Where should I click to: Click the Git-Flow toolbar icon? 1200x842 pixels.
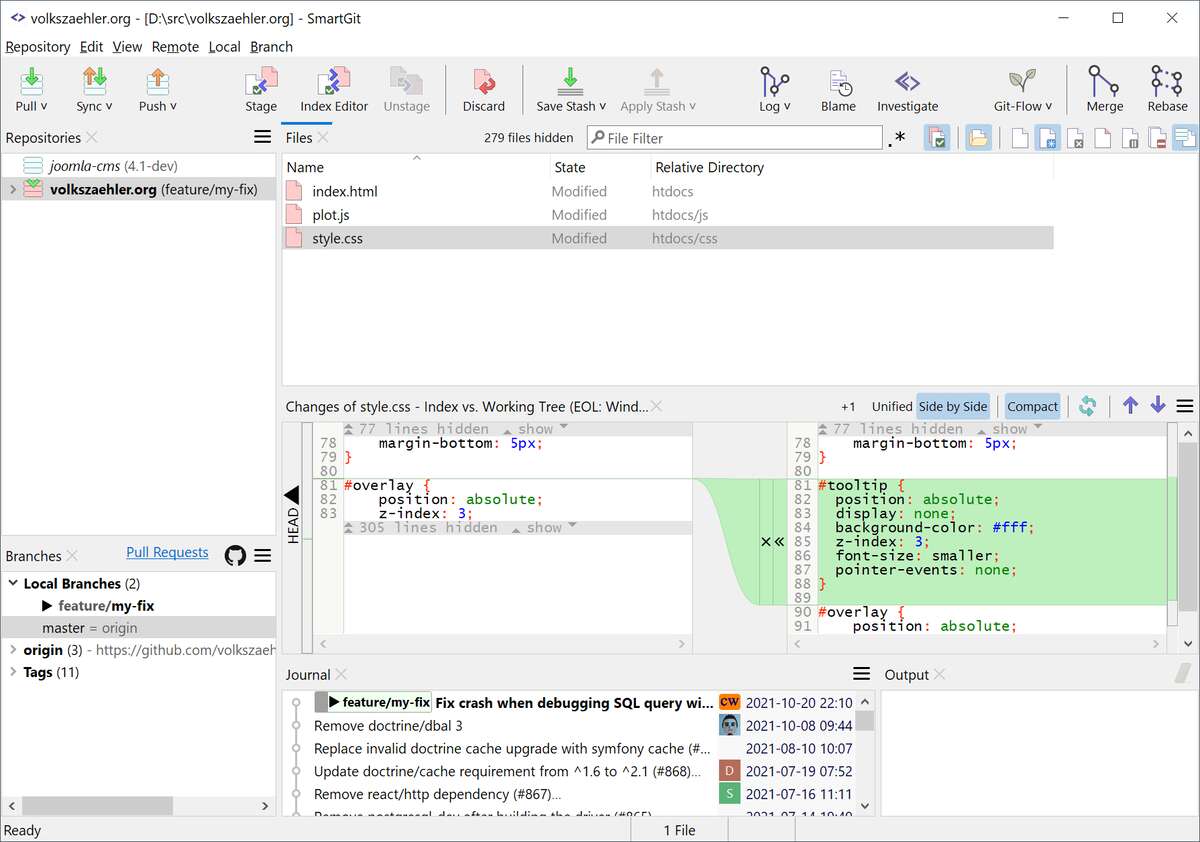click(1022, 81)
